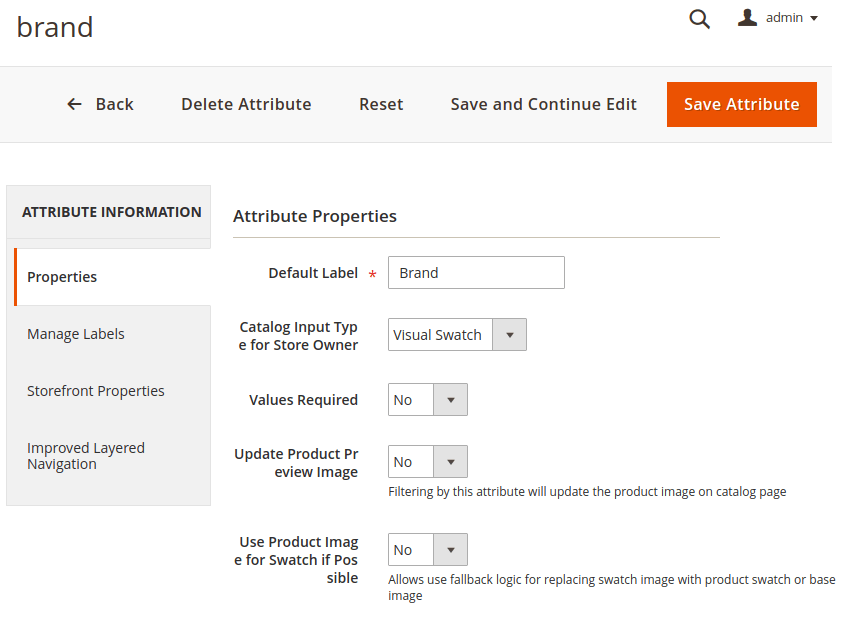Open the Values Required dropdown
The width and height of the screenshot is (849, 624).
[x=427, y=400]
